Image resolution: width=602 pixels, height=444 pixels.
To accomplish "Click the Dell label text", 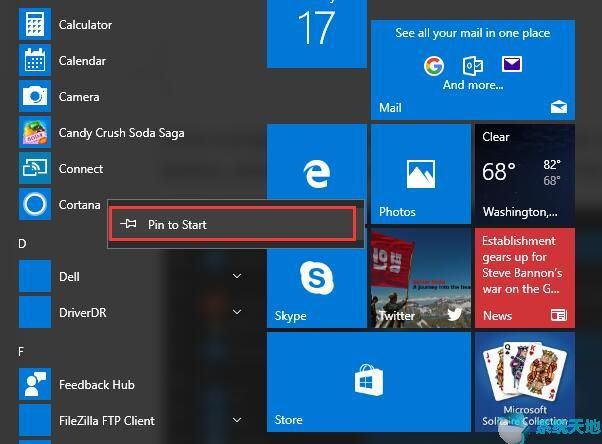I will [69, 277].
